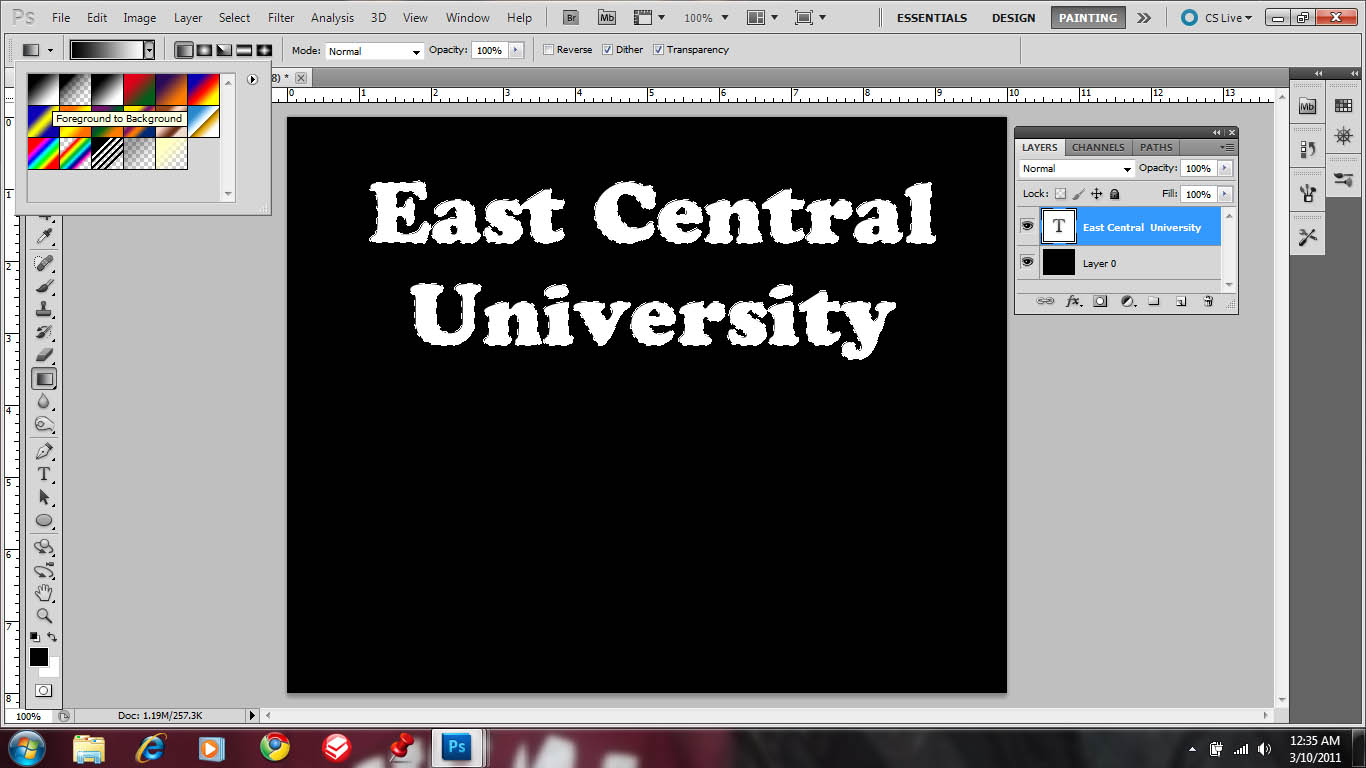Open the Tool Presets panel icon
1366x768 pixels.
1308,237
